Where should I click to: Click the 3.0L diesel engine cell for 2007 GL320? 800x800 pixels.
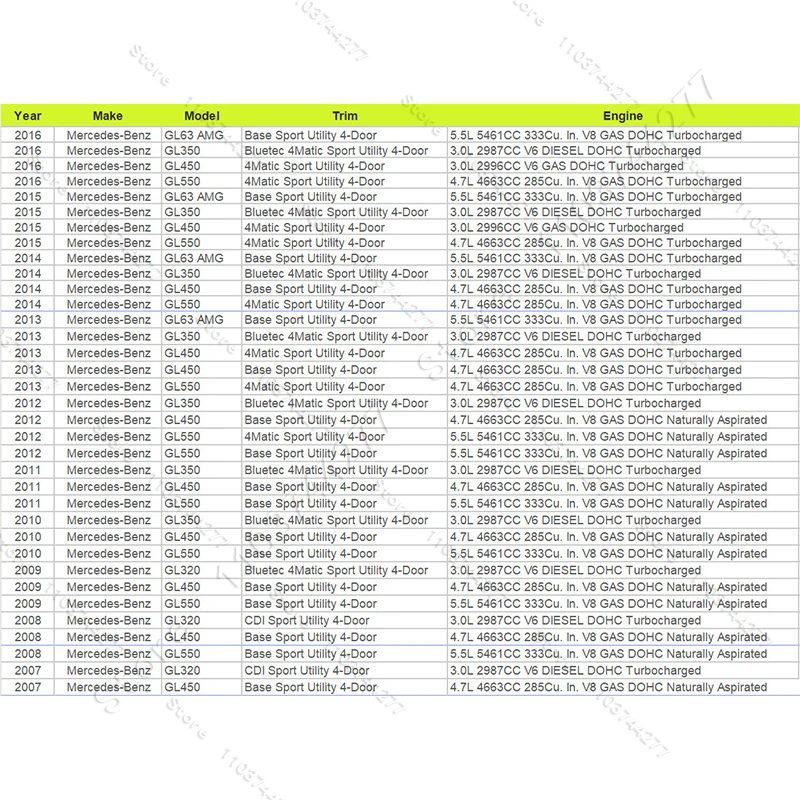pyautogui.click(x=623, y=670)
